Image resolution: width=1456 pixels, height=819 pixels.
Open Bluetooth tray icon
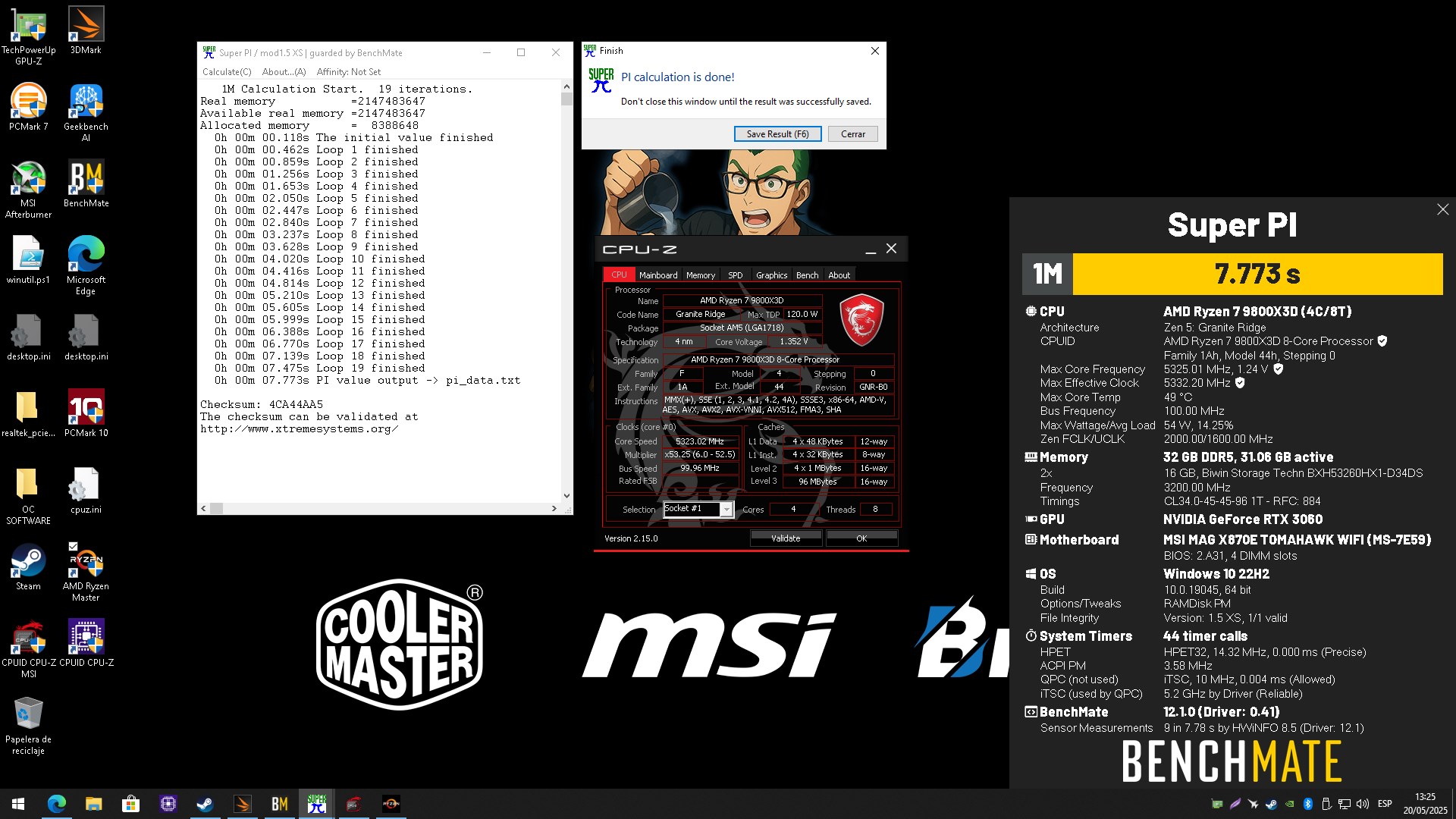point(1308,804)
